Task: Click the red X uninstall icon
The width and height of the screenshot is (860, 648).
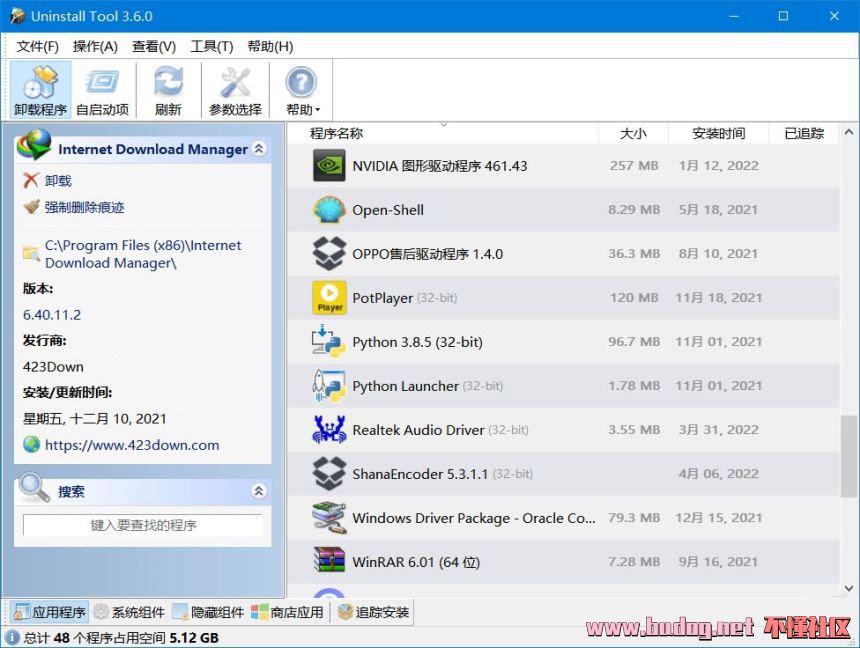Action: tap(31, 180)
